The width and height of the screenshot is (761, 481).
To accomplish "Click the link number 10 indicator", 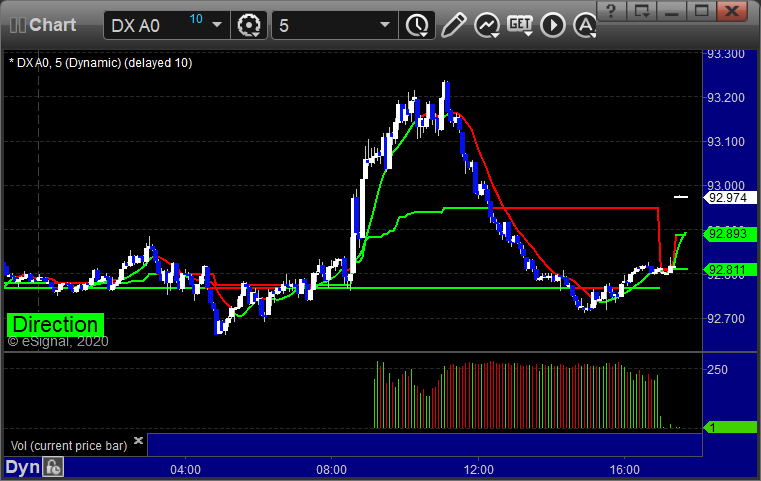I will pyautogui.click(x=196, y=19).
